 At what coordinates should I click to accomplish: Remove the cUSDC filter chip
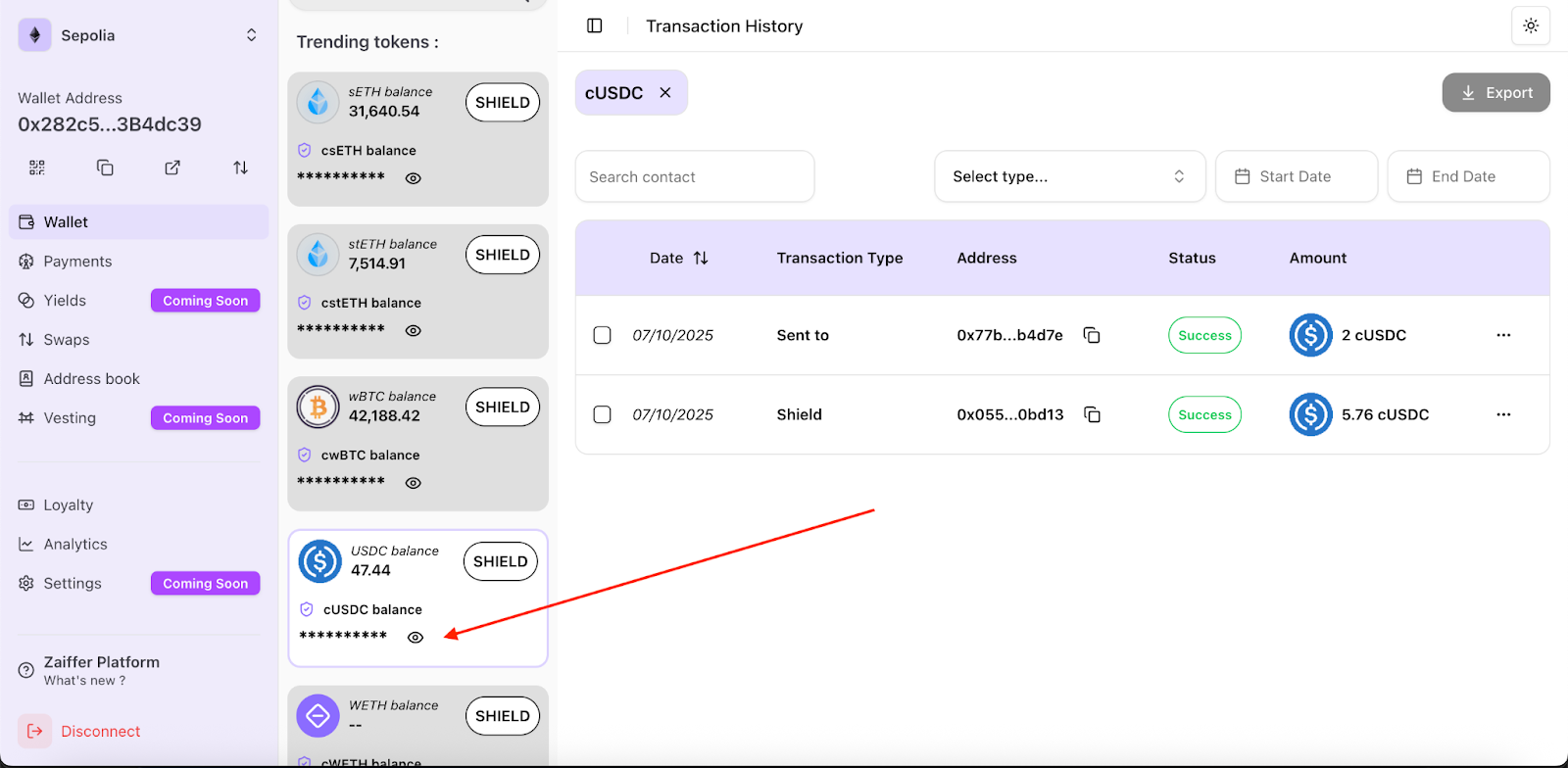[x=665, y=92]
